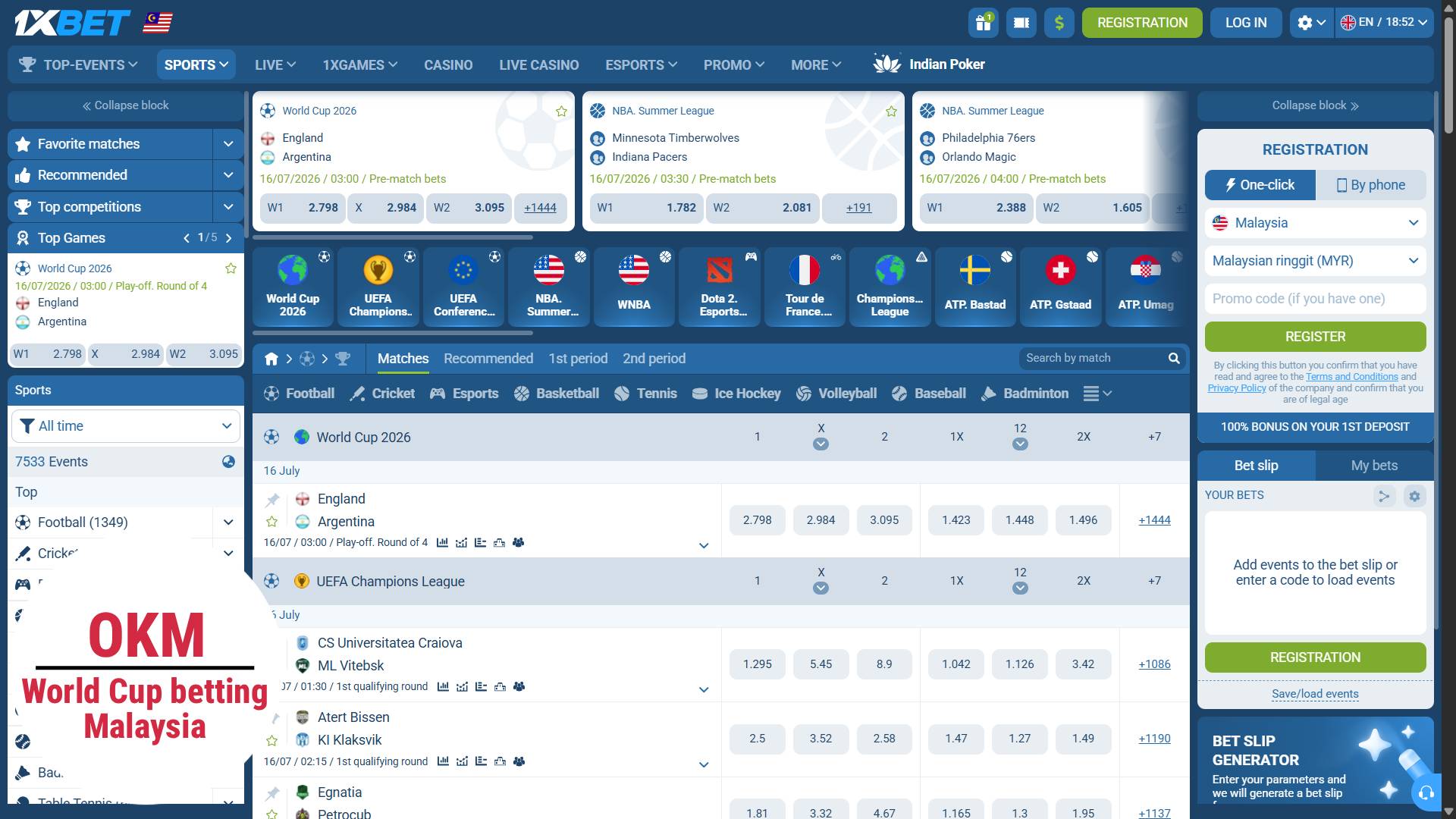Pin the England vs Argentina match
Screen dimensions: 1456x819
[272, 500]
